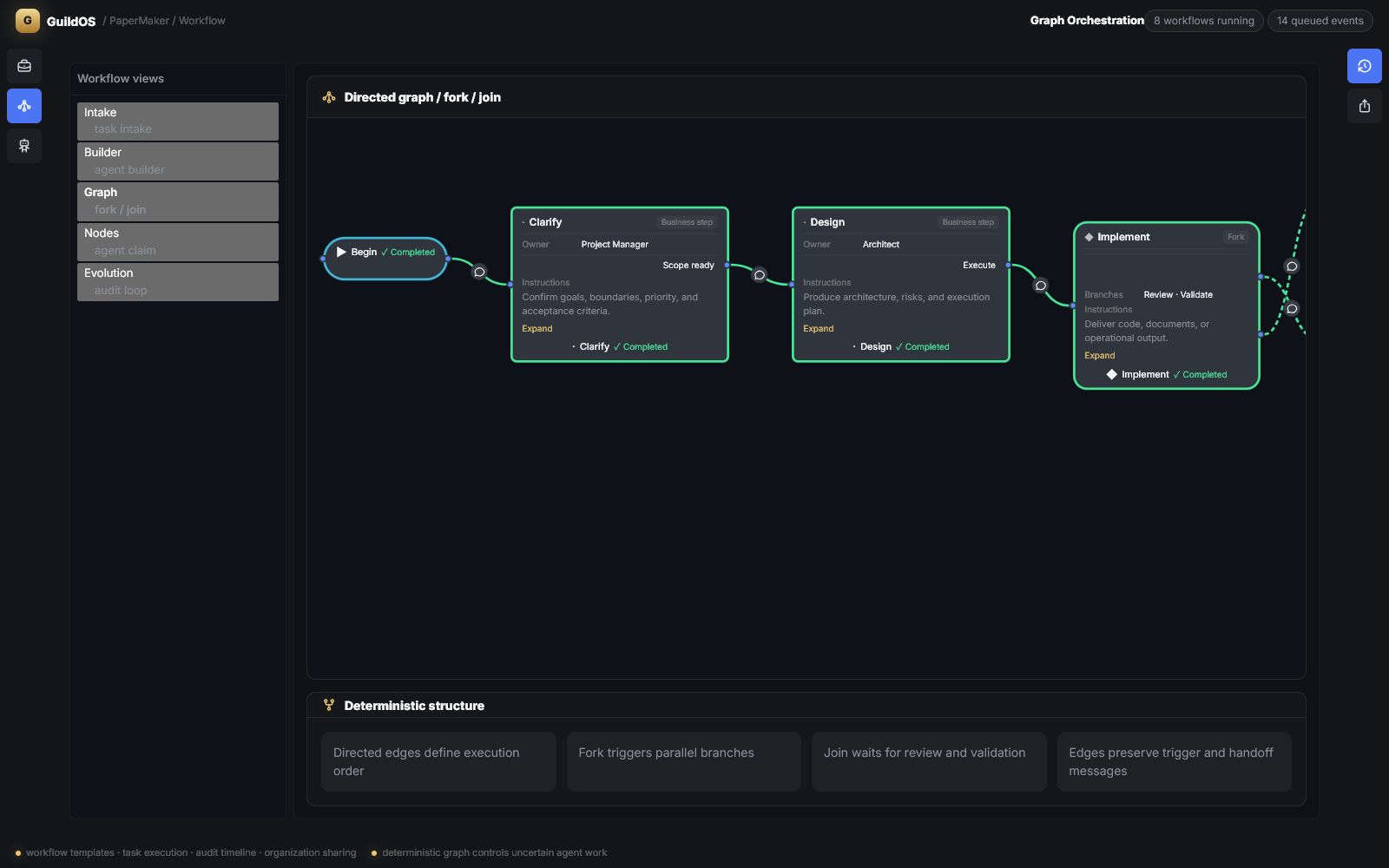Click the Execute output port on Design

tap(1008, 266)
